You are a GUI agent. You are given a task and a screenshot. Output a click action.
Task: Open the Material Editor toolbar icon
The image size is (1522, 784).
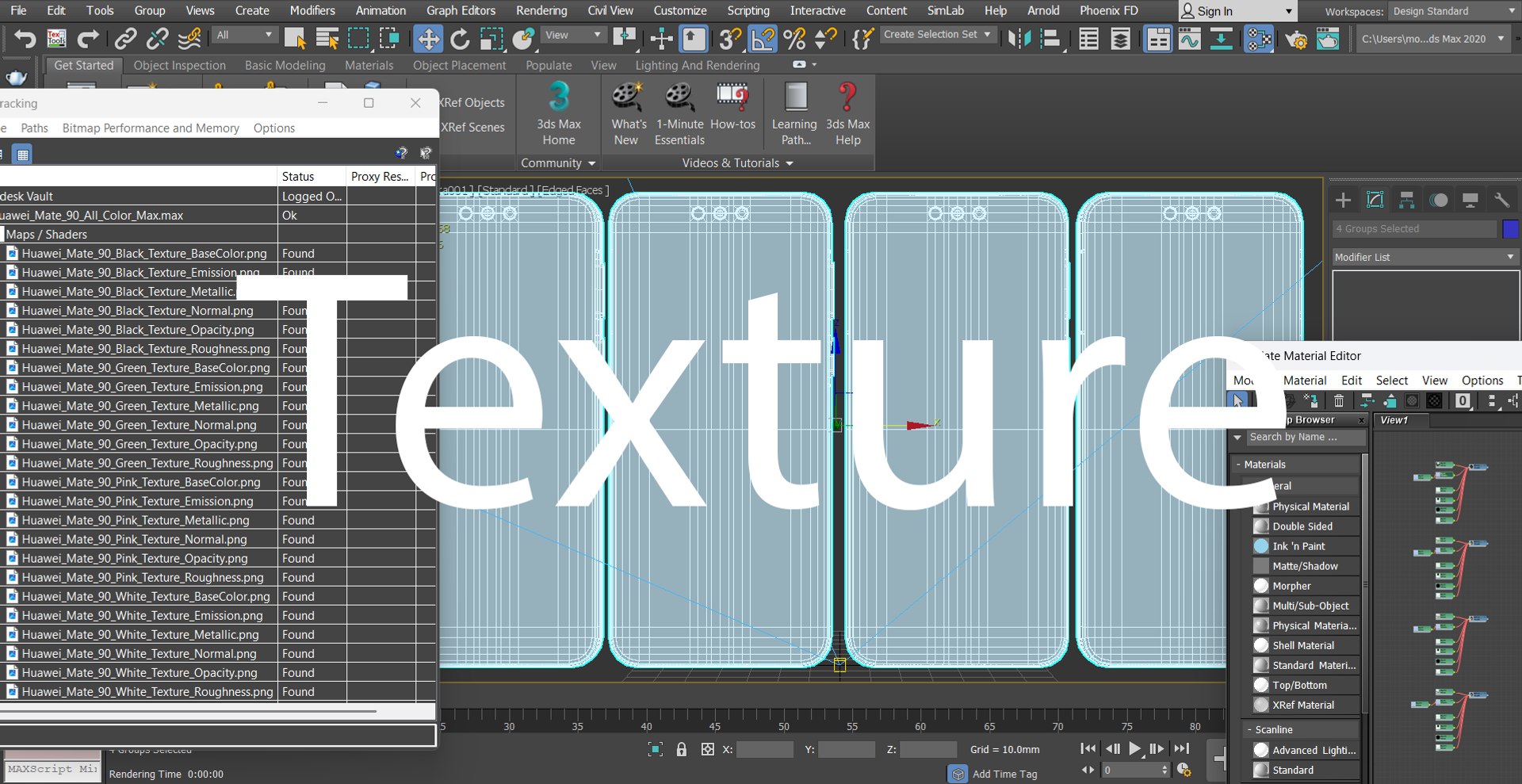tap(1258, 38)
